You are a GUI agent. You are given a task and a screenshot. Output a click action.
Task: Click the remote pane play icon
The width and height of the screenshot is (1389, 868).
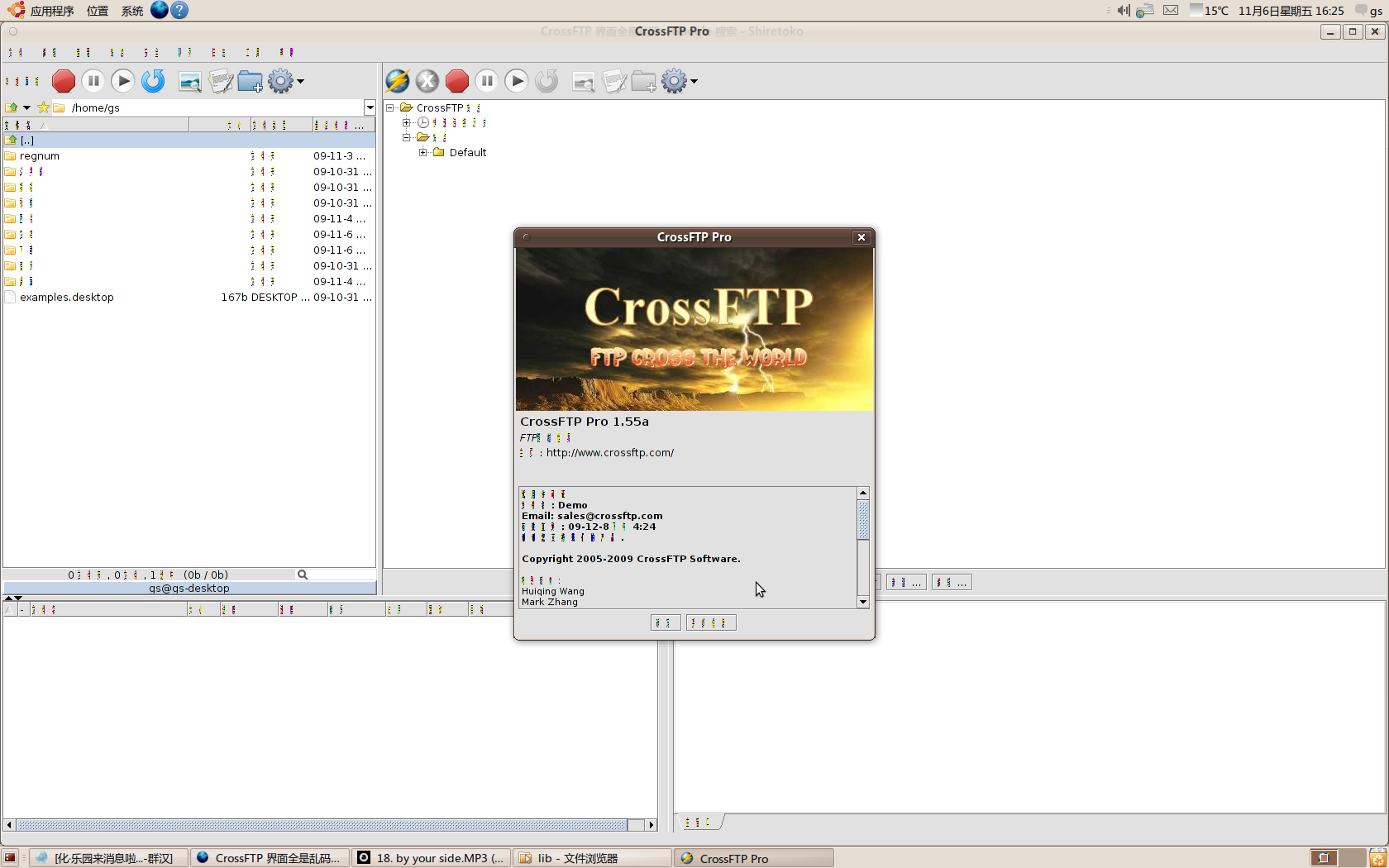pos(517,81)
